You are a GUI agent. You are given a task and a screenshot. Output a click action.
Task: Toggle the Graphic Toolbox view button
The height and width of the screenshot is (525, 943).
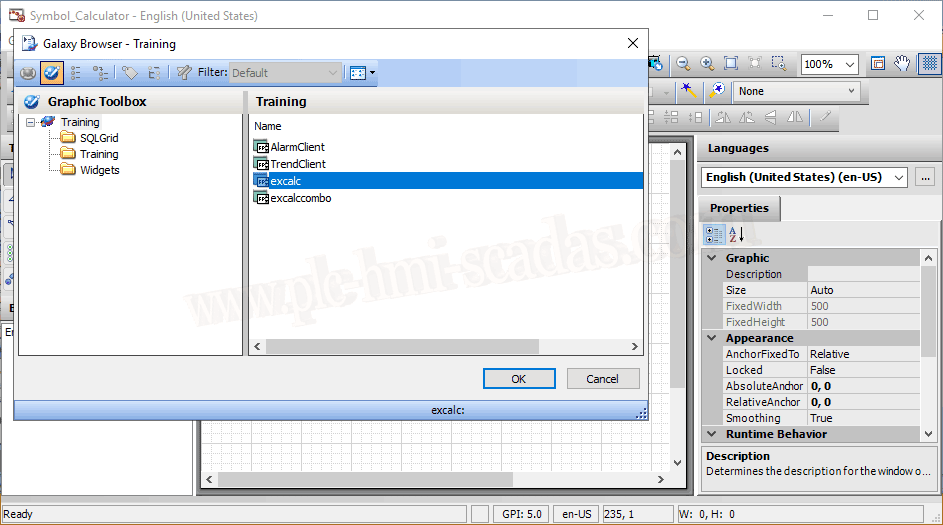point(52,73)
